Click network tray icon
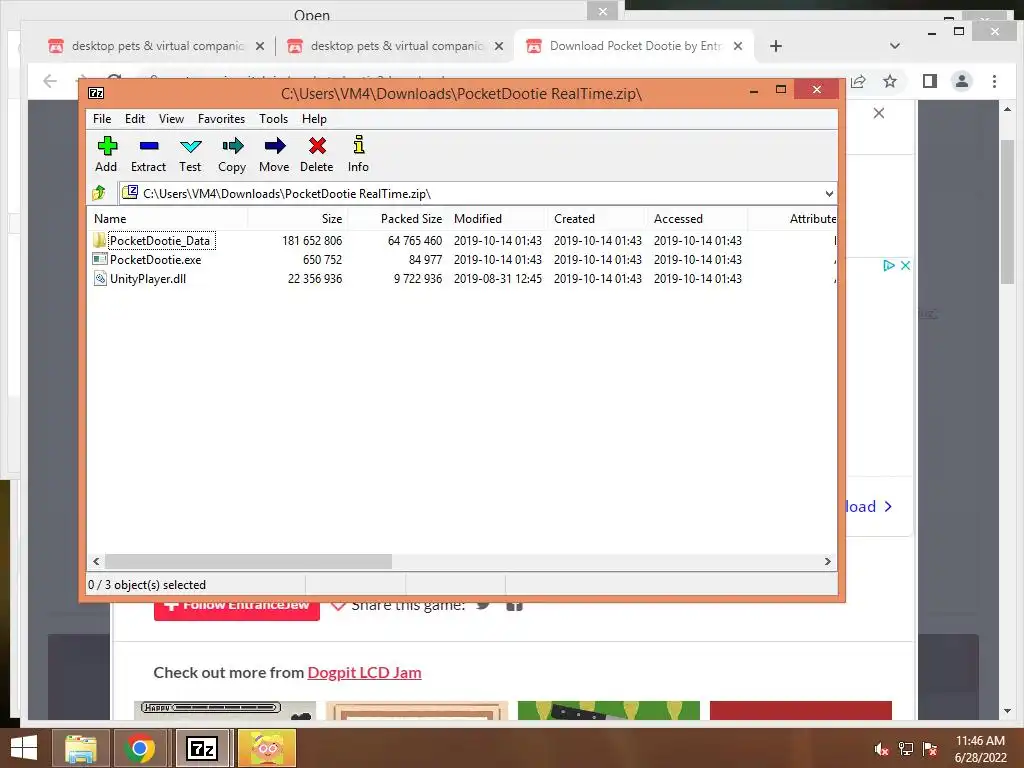 coord(906,749)
